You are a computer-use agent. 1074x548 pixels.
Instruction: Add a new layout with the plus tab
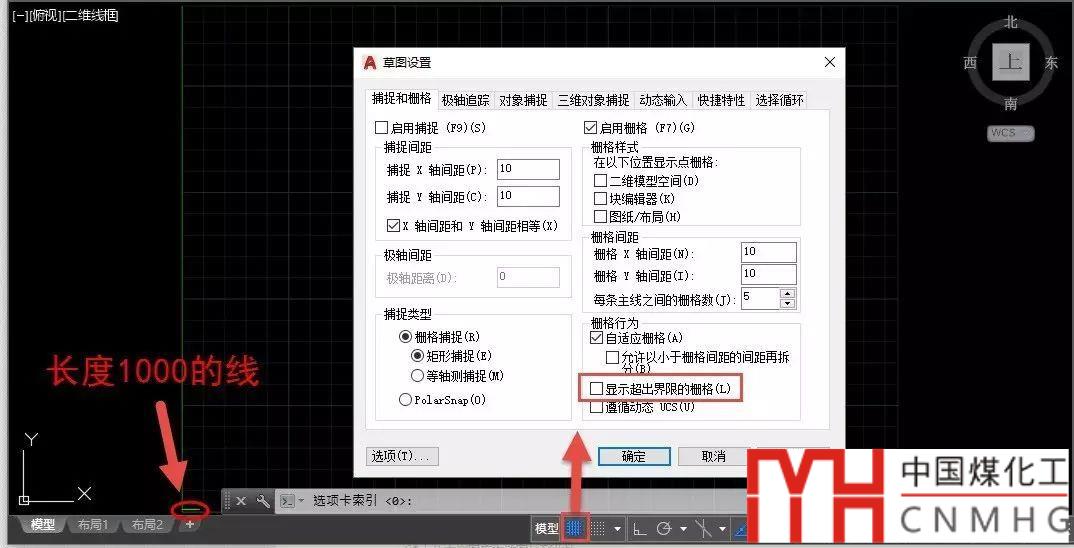190,525
